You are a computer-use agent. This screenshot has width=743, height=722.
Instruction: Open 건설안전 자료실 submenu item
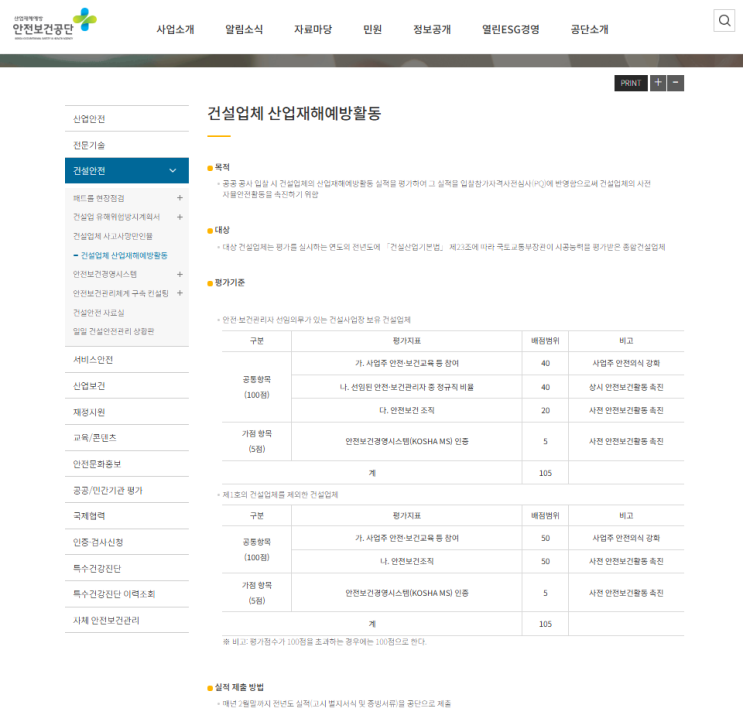pyautogui.click(x=99, y=313)
